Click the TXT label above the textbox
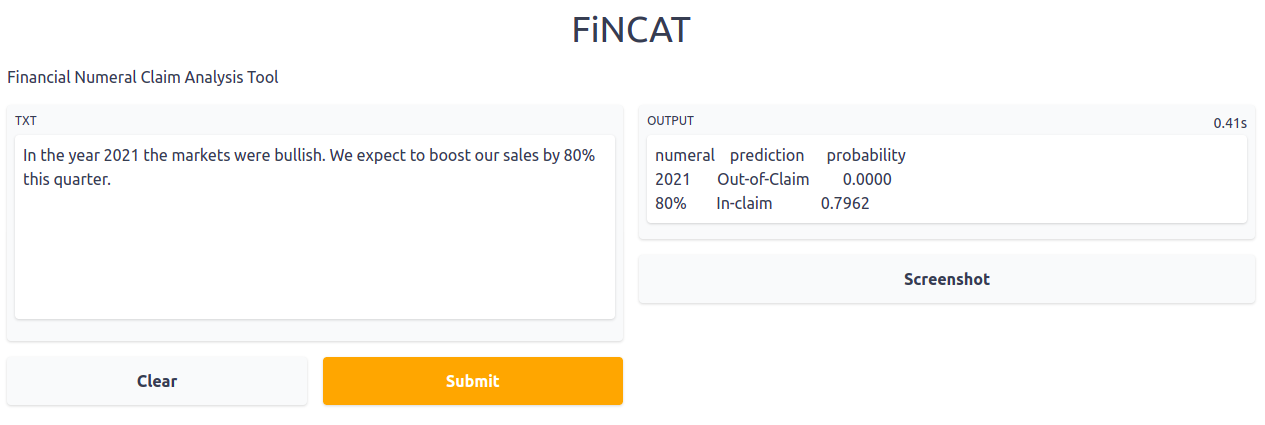 click(x=26, y=121)
